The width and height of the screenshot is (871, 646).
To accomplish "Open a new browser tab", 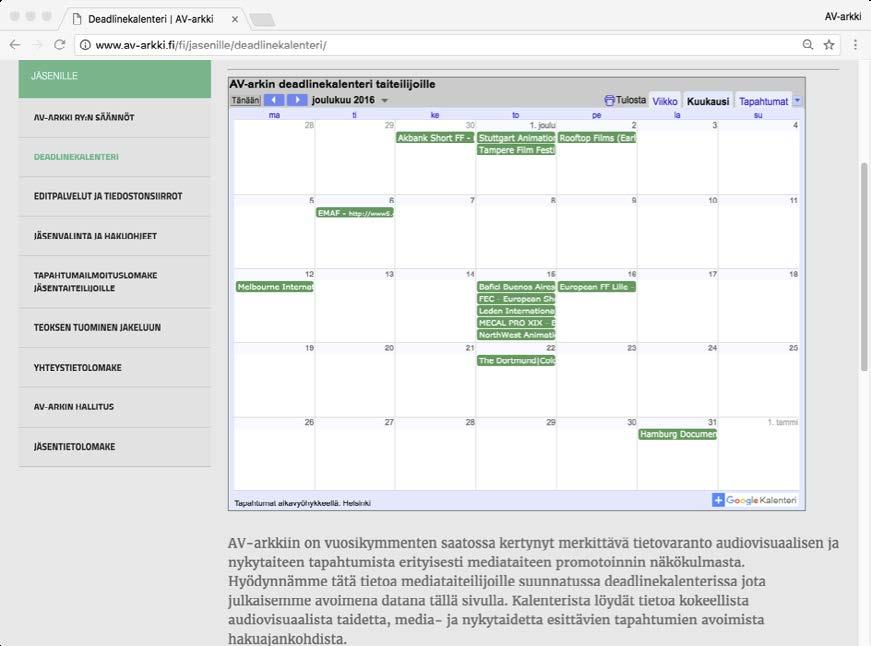I will 262,20.
